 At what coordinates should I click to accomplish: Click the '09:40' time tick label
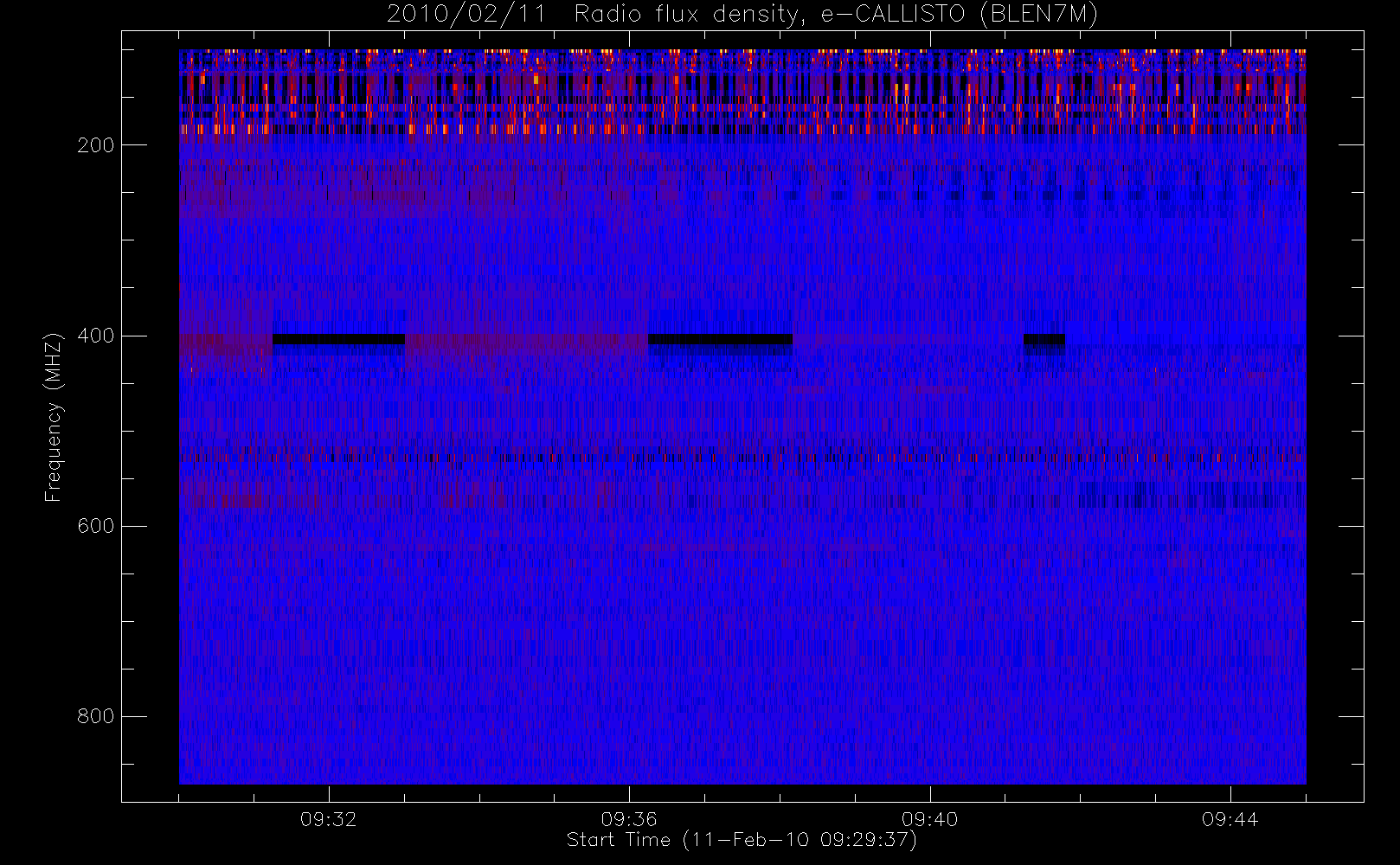929,819
